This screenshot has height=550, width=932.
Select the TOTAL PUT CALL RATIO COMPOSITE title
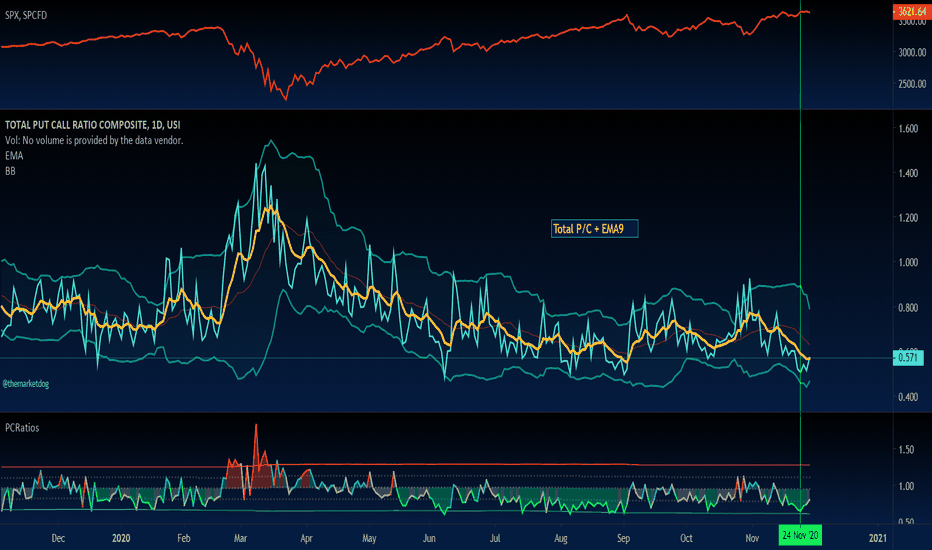point(93,125)
